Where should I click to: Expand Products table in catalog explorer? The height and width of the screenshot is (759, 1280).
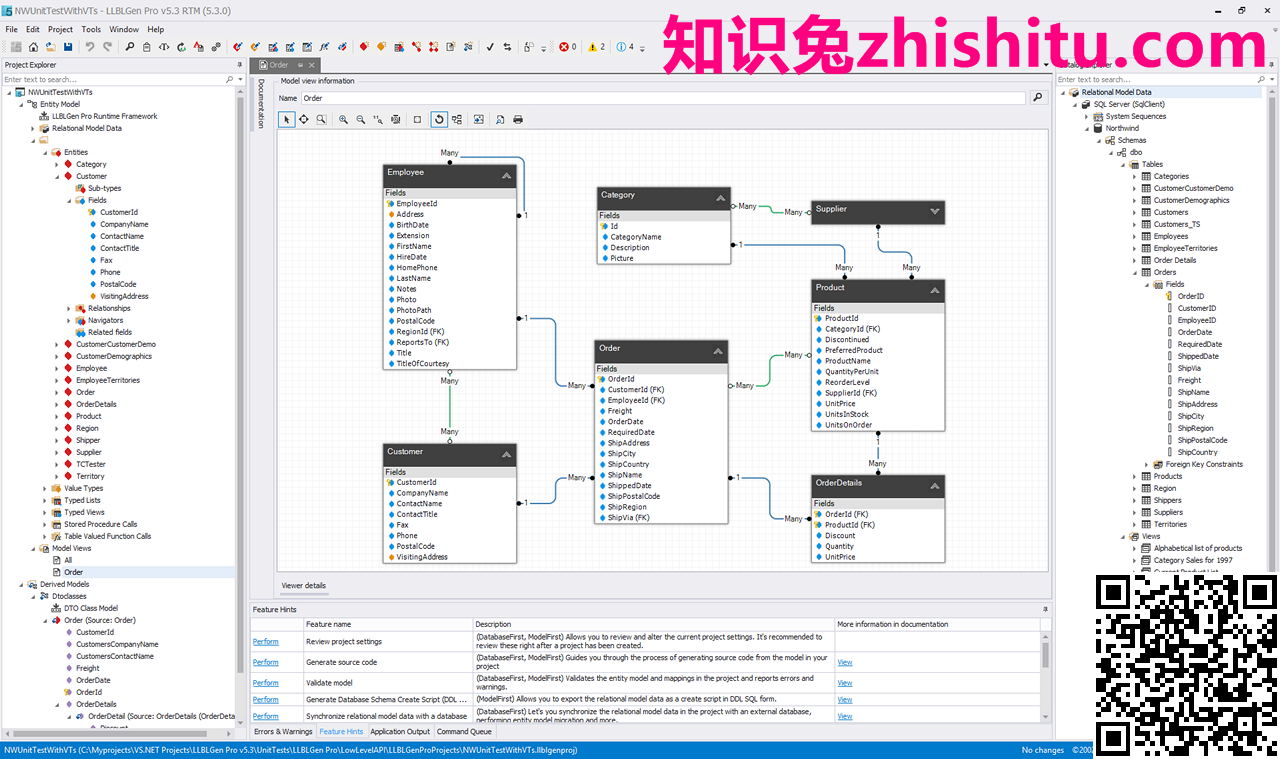pyautogui.click(x=1134, y=476)
